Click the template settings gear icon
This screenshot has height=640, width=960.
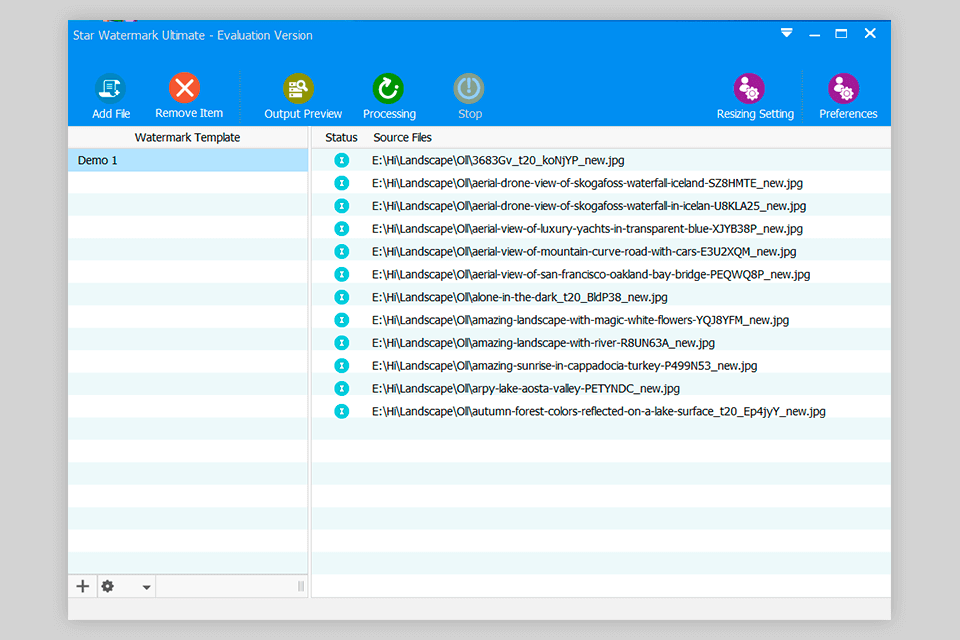pos(108,586)
